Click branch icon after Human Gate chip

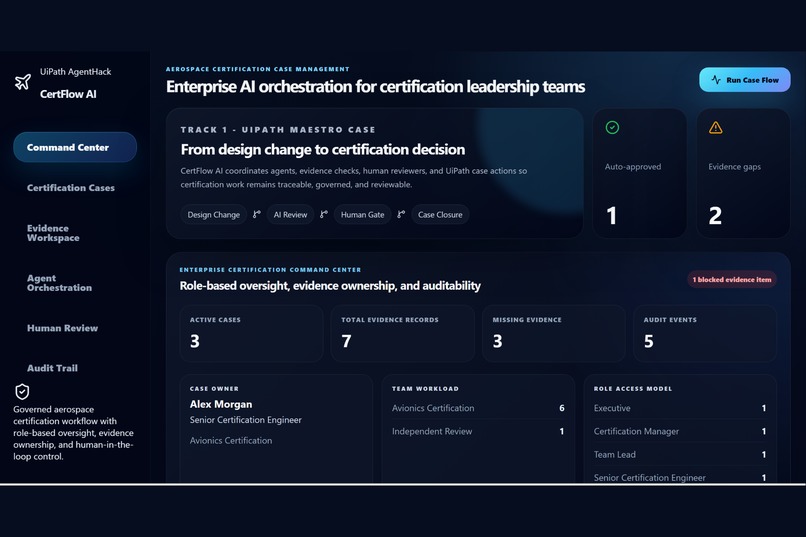pyautogui.click(x=401, y=214)
